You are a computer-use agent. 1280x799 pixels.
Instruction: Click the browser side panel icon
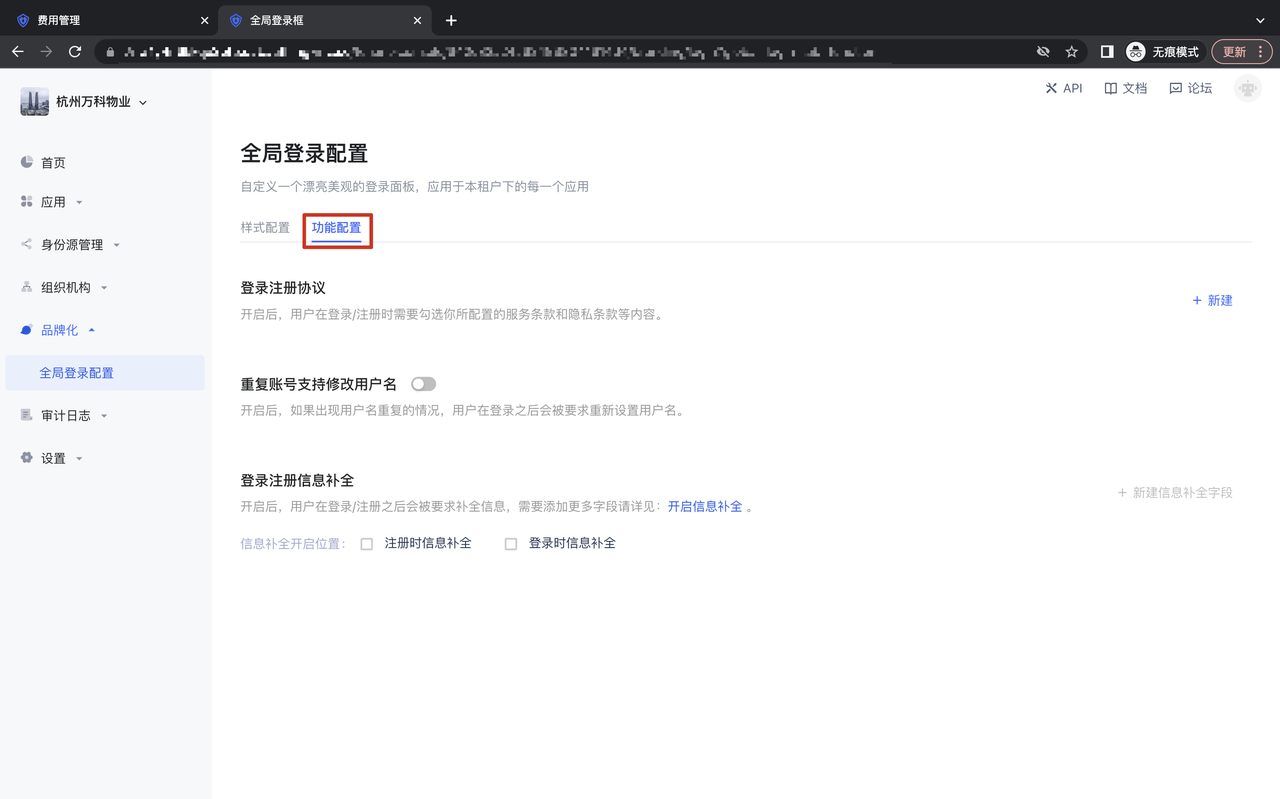[x=1107, y=52]
